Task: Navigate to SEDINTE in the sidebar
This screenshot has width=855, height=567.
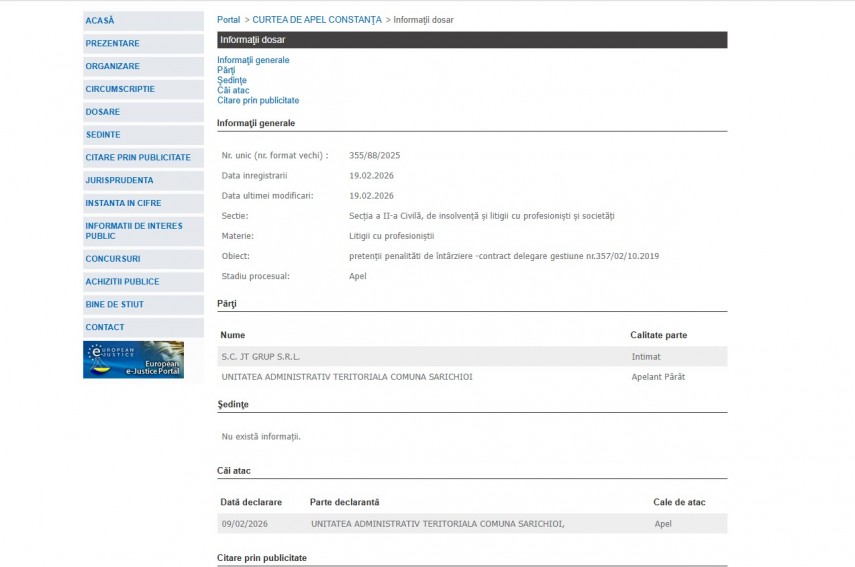Action: coord(103,135)
